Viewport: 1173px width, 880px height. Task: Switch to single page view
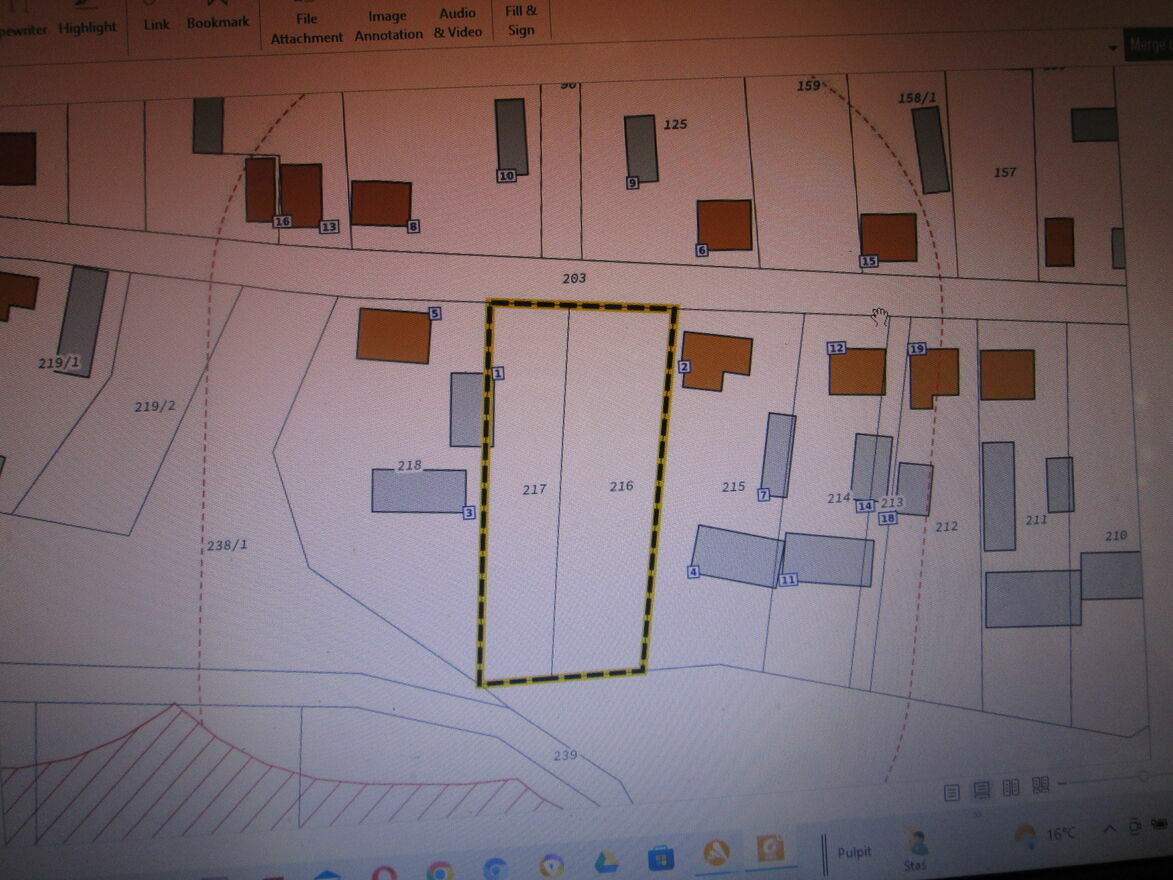click(951, 792)
